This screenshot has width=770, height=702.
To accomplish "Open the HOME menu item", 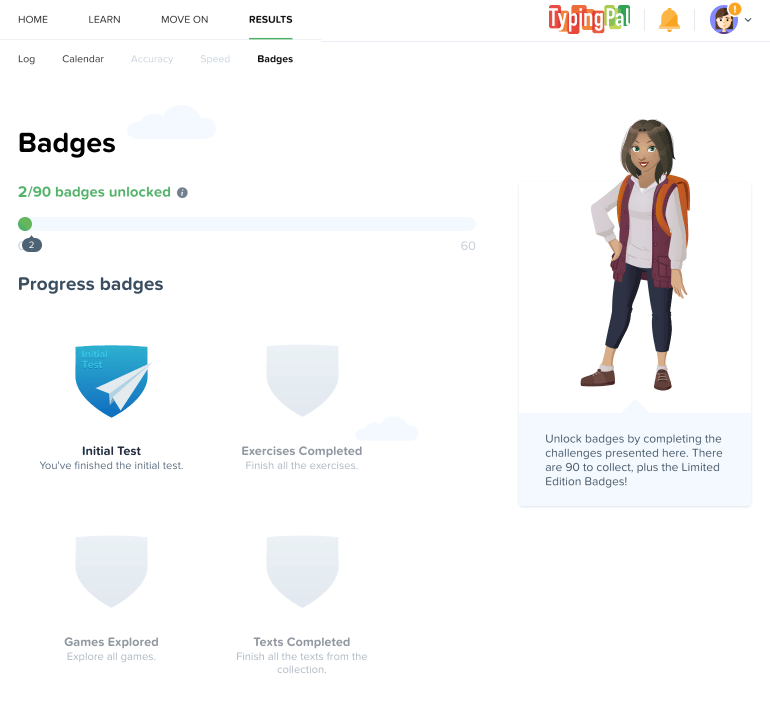I will (33, 20).
